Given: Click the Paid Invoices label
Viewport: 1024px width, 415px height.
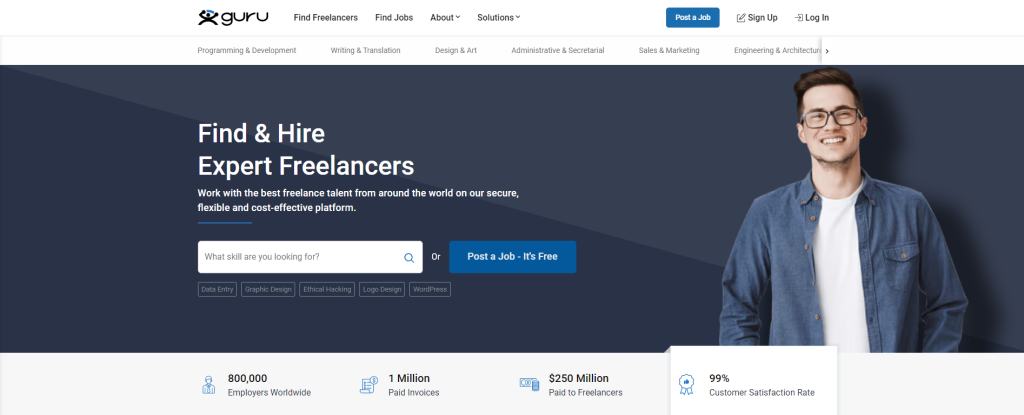Looking at the screenshot, I should coord(413,393).
